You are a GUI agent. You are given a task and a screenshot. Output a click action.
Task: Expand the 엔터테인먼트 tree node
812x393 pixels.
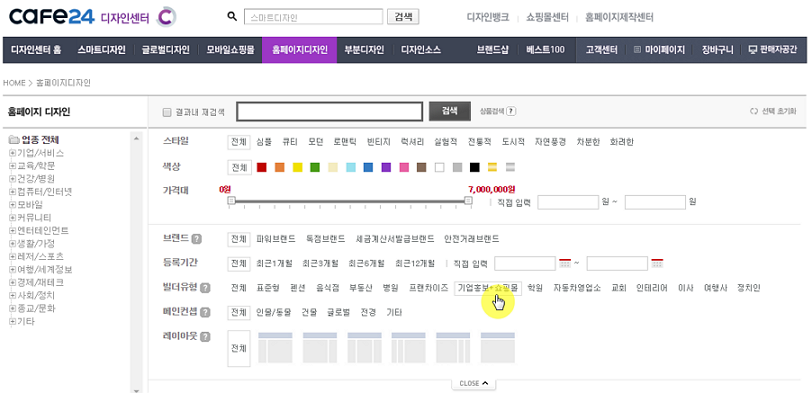[x=12, y=231]
